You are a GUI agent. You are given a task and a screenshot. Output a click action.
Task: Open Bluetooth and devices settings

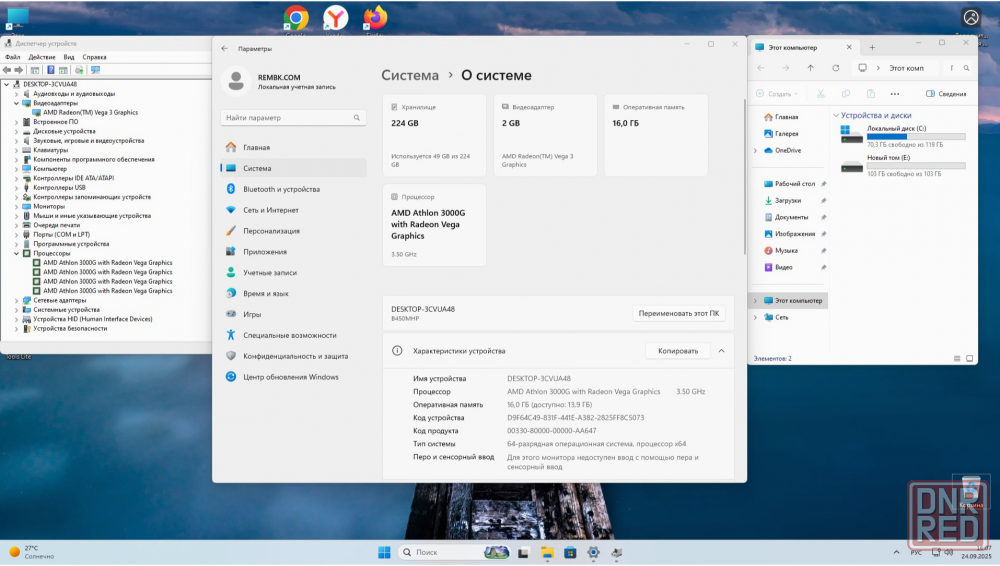[x=280, y=189]
